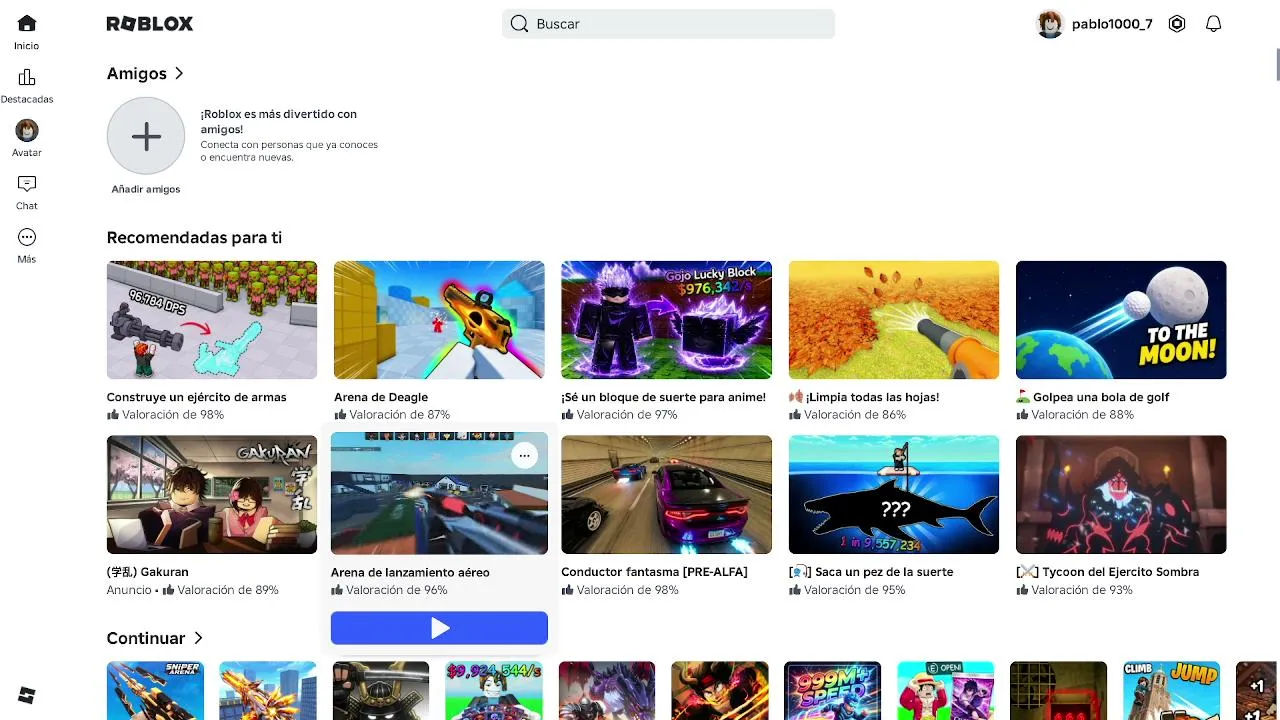Click the pablo1000_7 username
This screenshot has height=720, width=1280.
click(1112, 24)
